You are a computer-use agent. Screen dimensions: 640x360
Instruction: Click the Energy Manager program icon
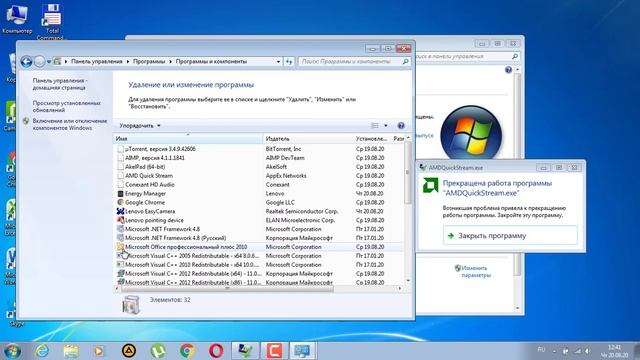pos(120,194)
